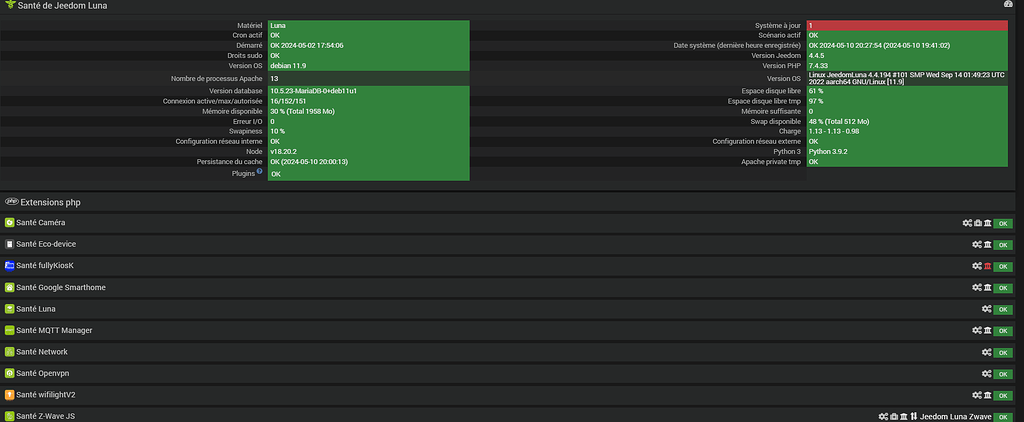Expand the Santé Google Smarthome section

click(61, 287)
